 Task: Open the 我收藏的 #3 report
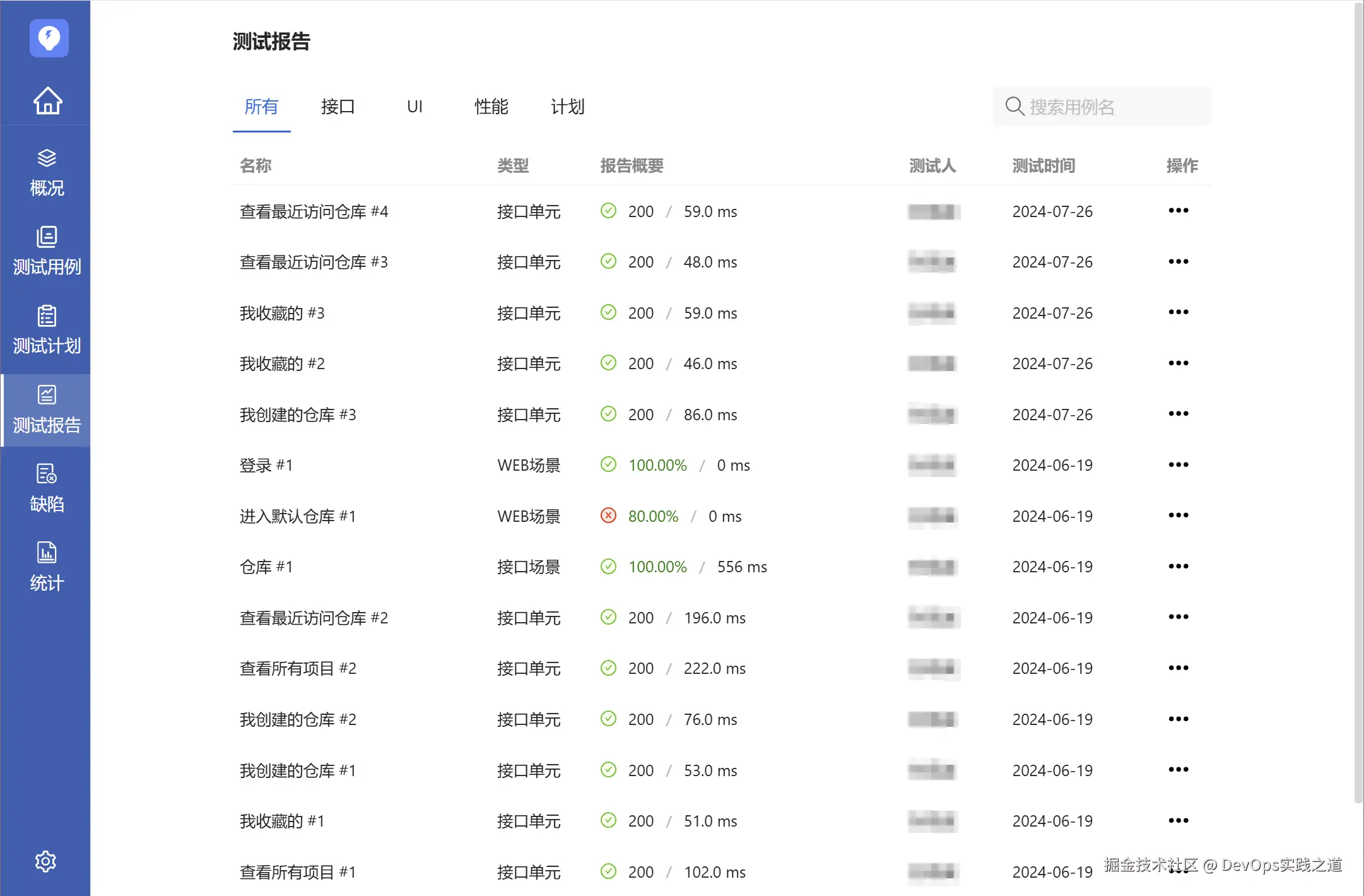(282, 313)
